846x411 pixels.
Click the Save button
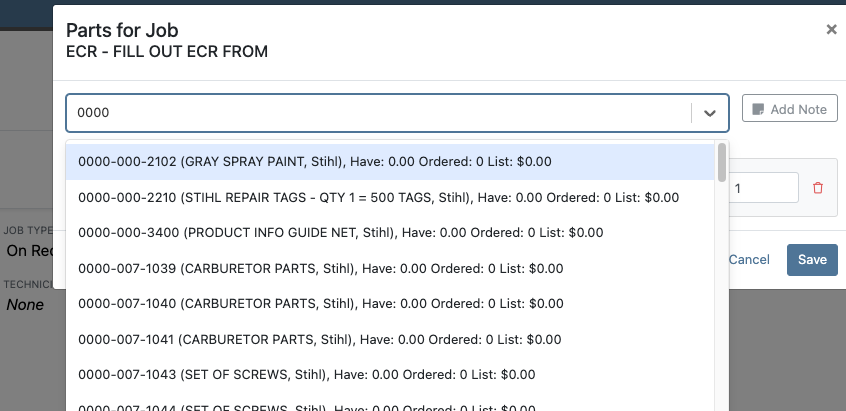pyautogui.click(x=812, y=259)
